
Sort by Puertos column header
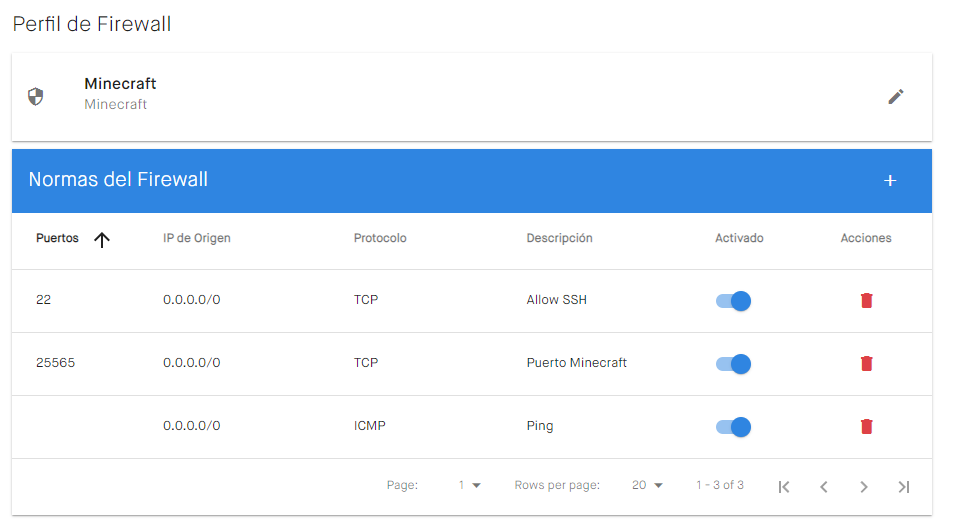click(57, 238)
